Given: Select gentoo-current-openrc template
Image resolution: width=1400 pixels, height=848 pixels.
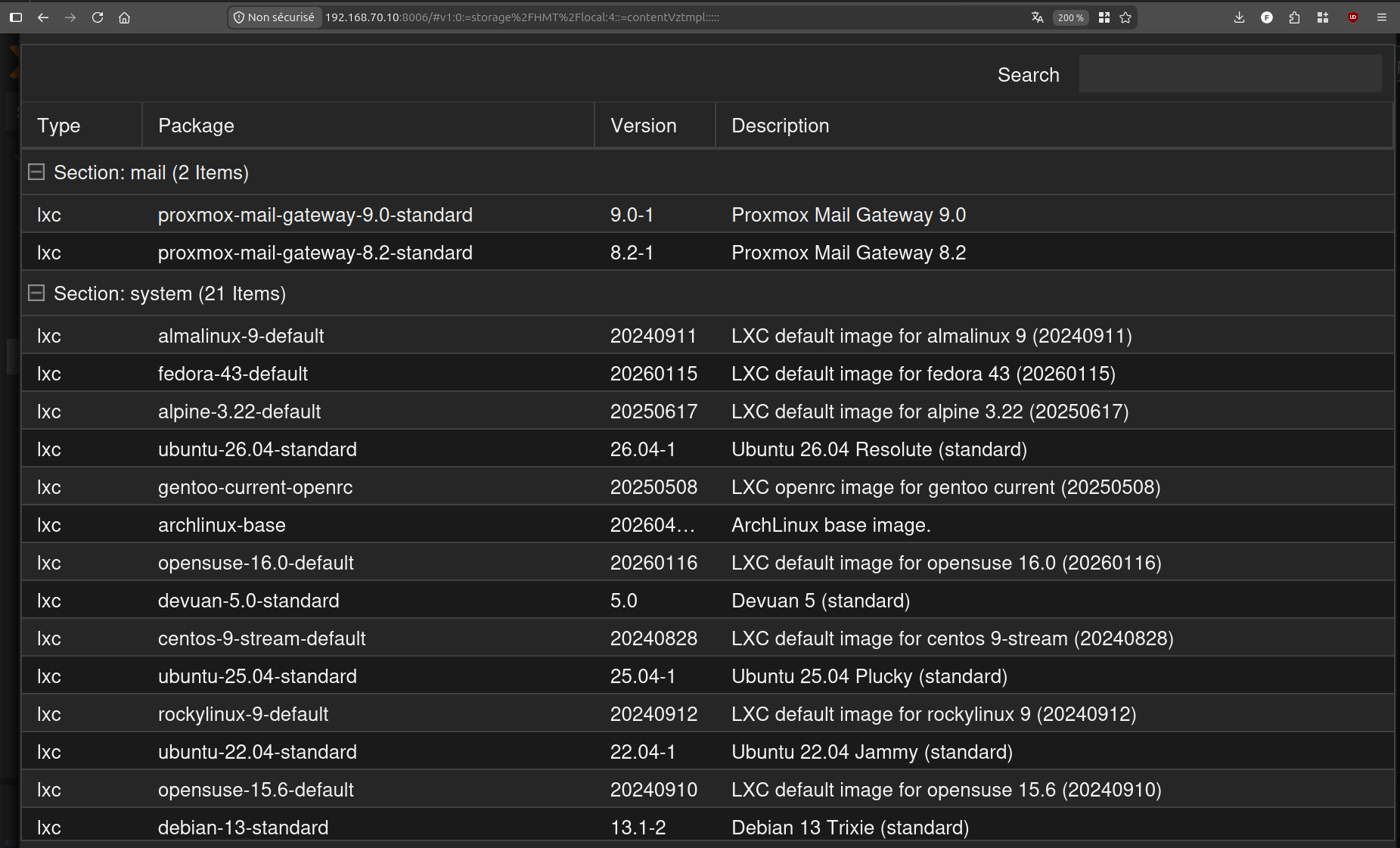Looking at the screenshot, I should click(x=707, y=487).
